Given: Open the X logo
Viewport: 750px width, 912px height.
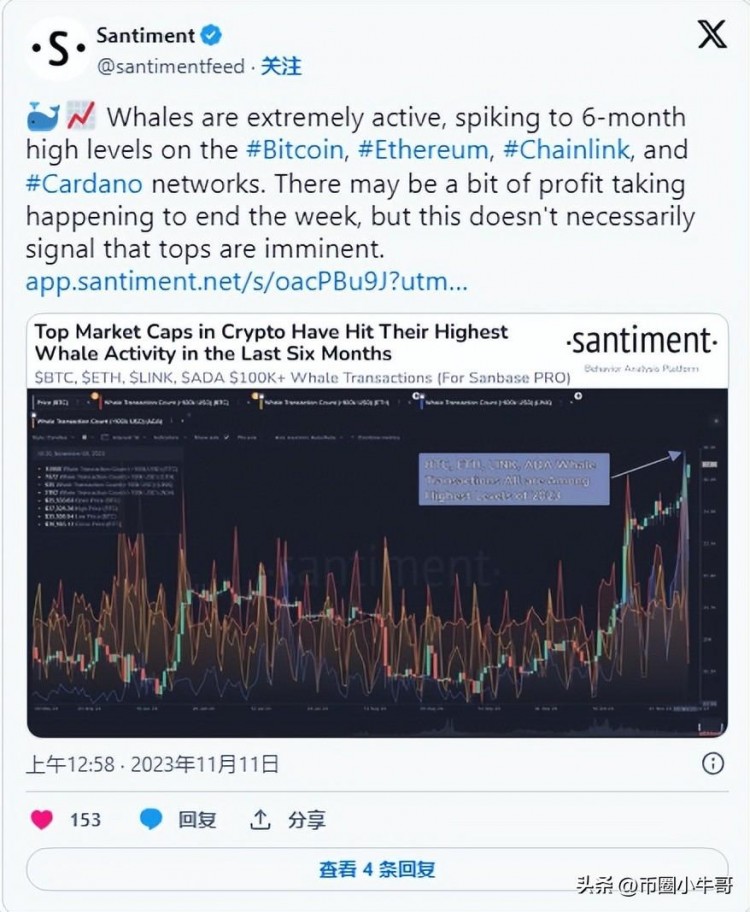Looking at the screenshot, I should coord(712,34).
